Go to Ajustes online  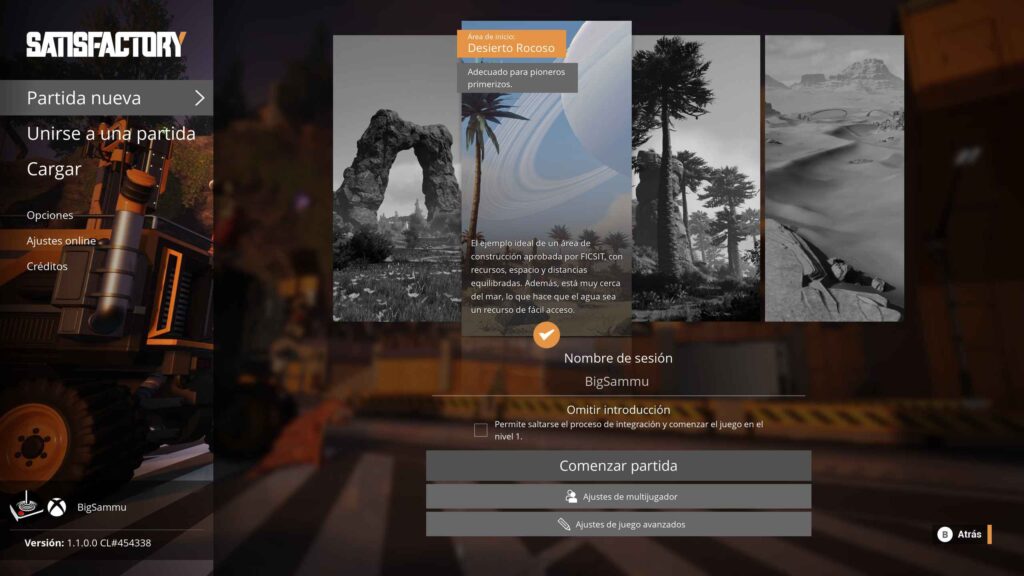pos(61,241)
